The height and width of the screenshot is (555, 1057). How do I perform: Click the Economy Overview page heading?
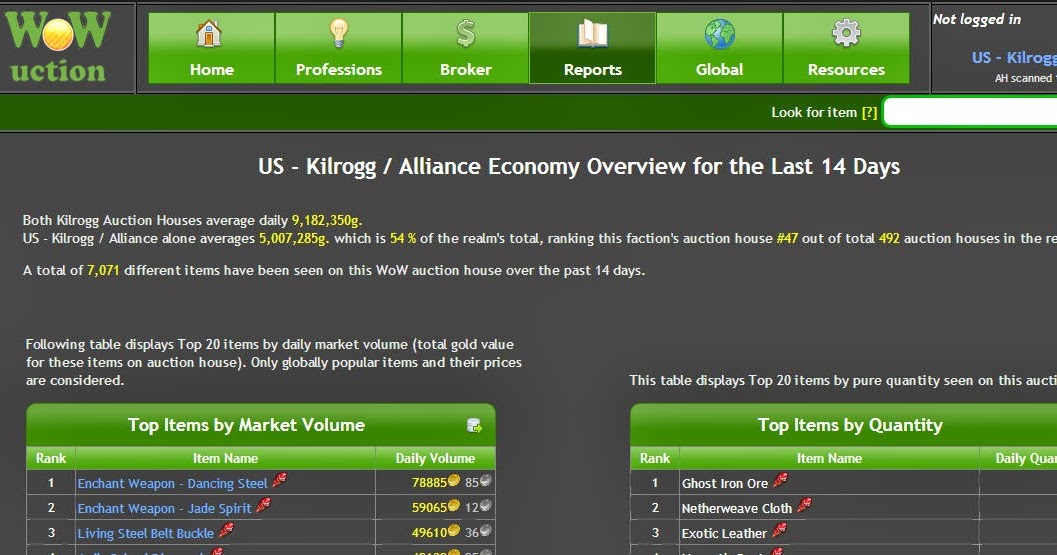[x=579, y=167]
